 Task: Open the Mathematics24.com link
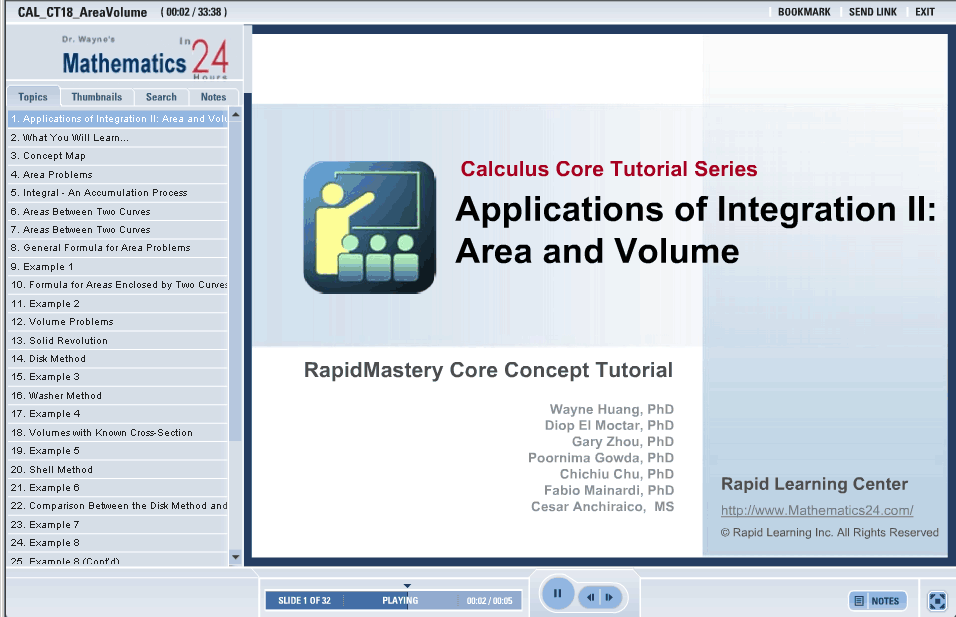coord(817,510)
